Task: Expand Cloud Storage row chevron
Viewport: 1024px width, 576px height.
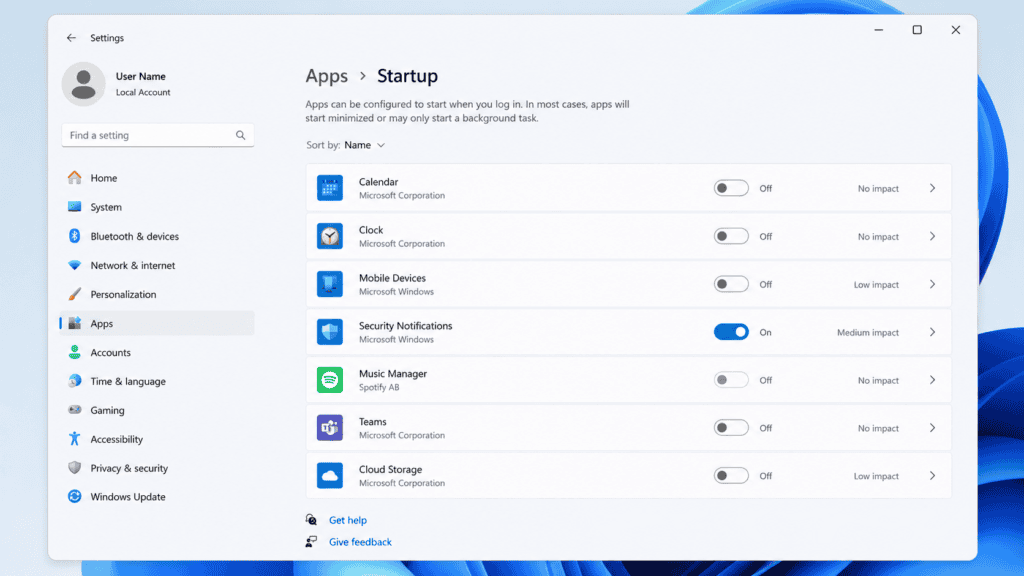Action: click(x=933, y=475)
